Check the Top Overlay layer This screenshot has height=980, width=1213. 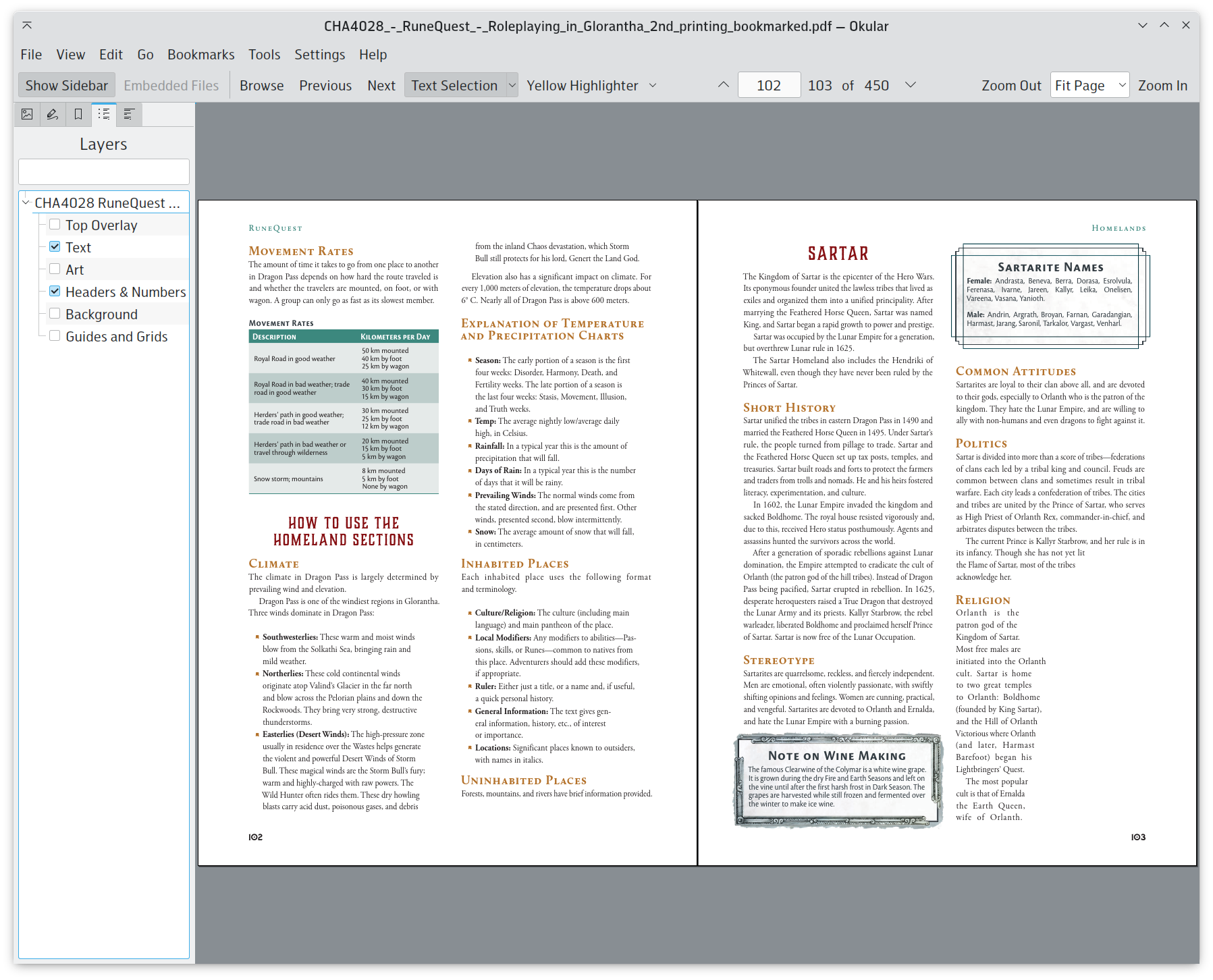(x=55, y=223)
